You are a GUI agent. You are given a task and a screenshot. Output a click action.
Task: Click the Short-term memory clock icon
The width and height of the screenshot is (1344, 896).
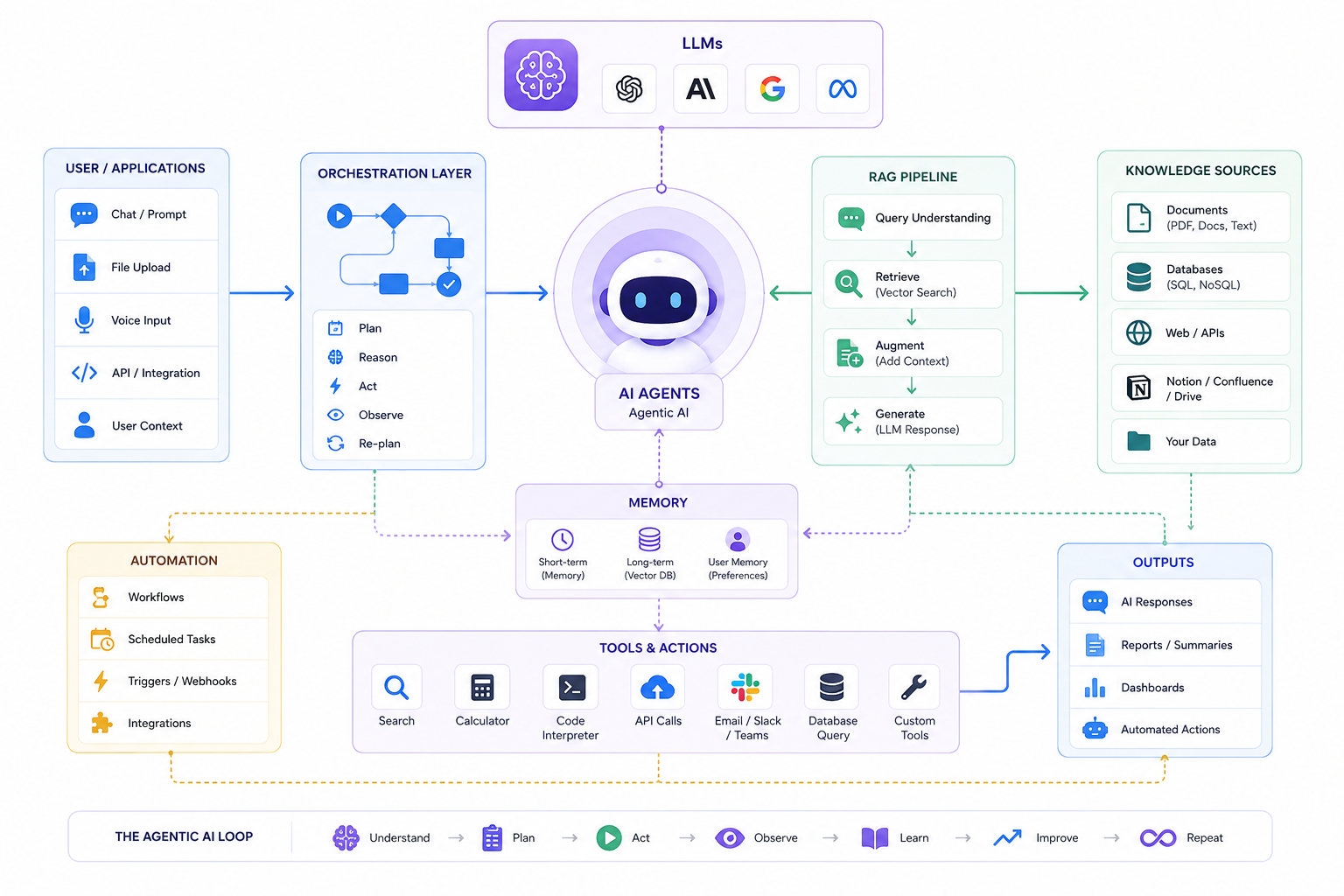click(x=563, y=540)
